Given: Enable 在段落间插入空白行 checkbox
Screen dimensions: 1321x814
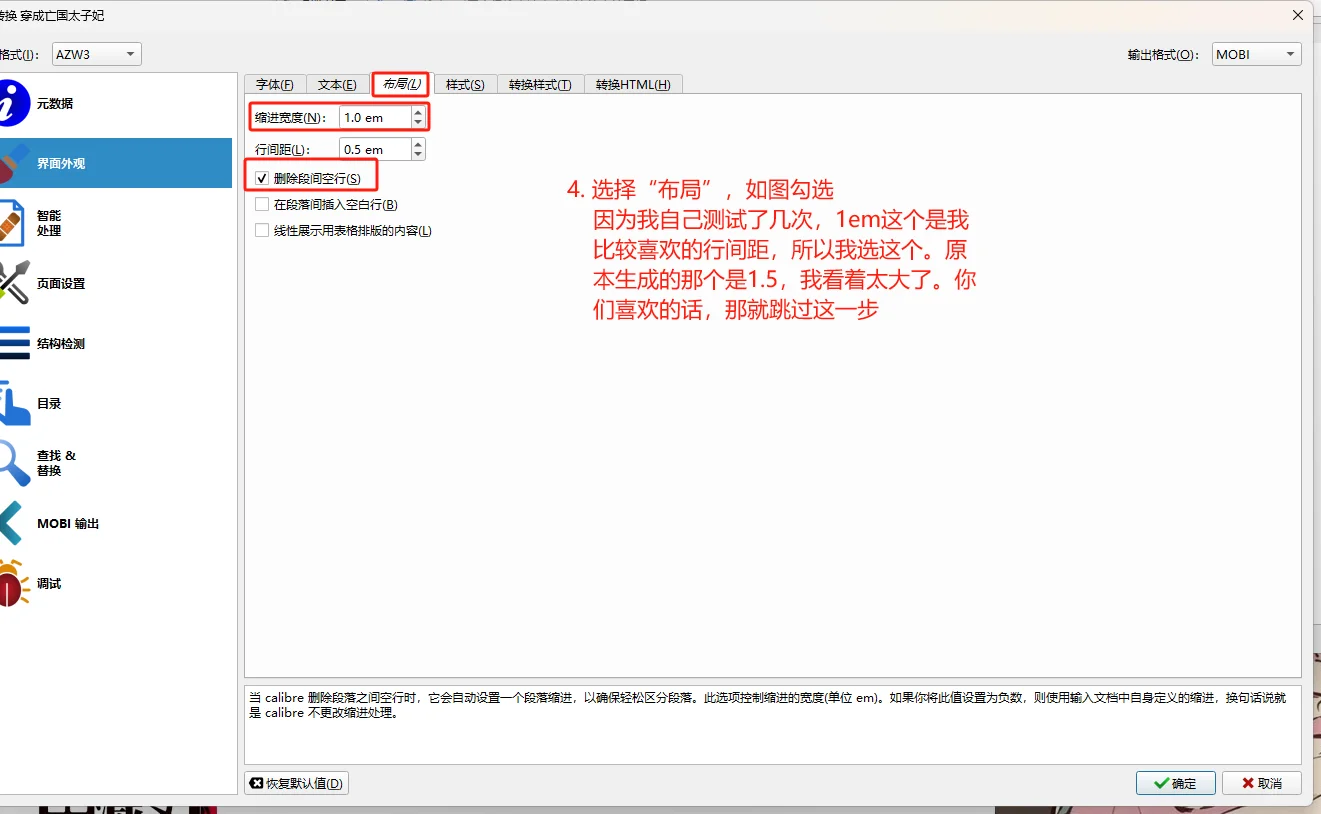Looking at the screenshot, I should pos(262,204).
